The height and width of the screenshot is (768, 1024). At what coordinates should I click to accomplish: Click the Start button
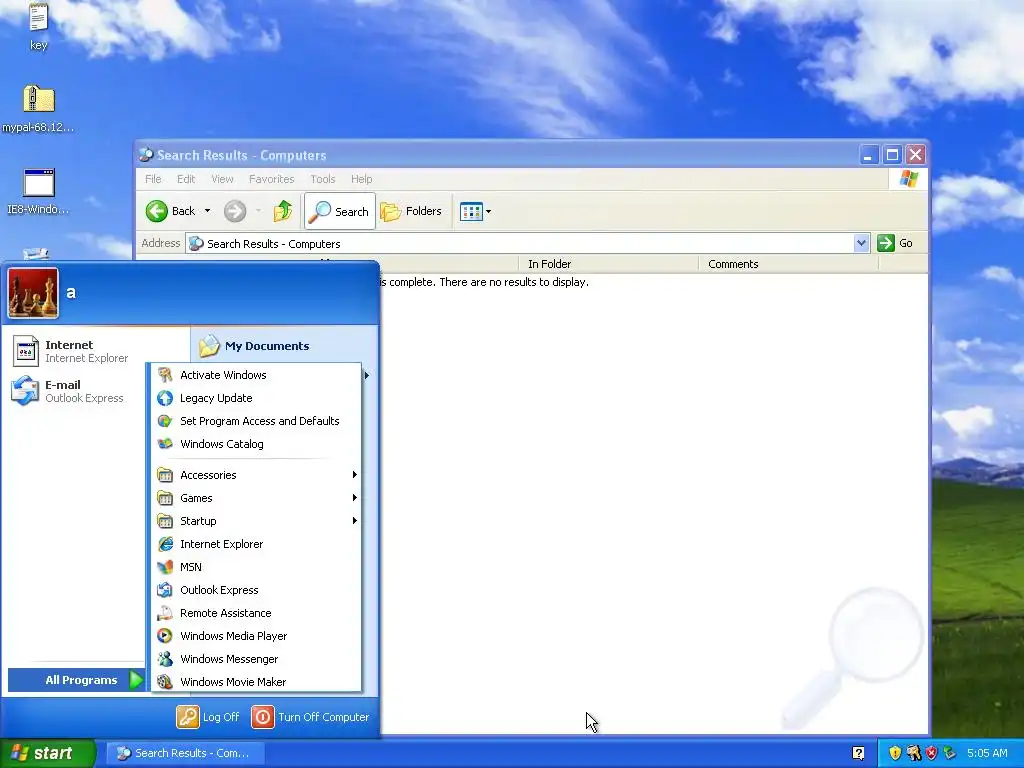click(47, 753)
